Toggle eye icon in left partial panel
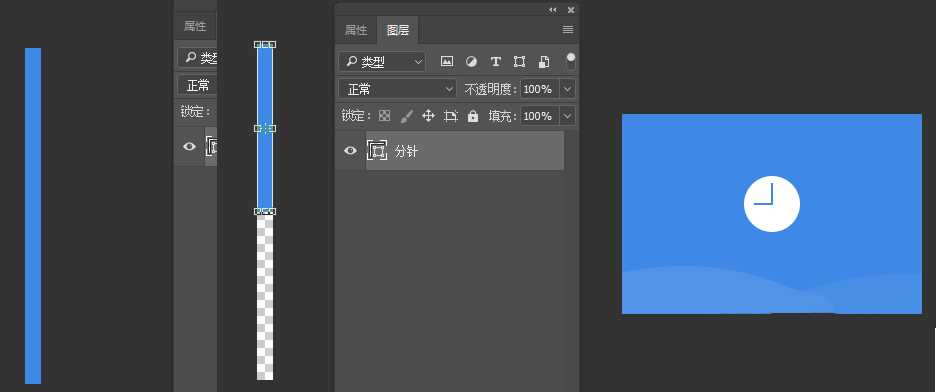Image resolution: width=936 pixels, height=392 pixels. pos(189,146)
